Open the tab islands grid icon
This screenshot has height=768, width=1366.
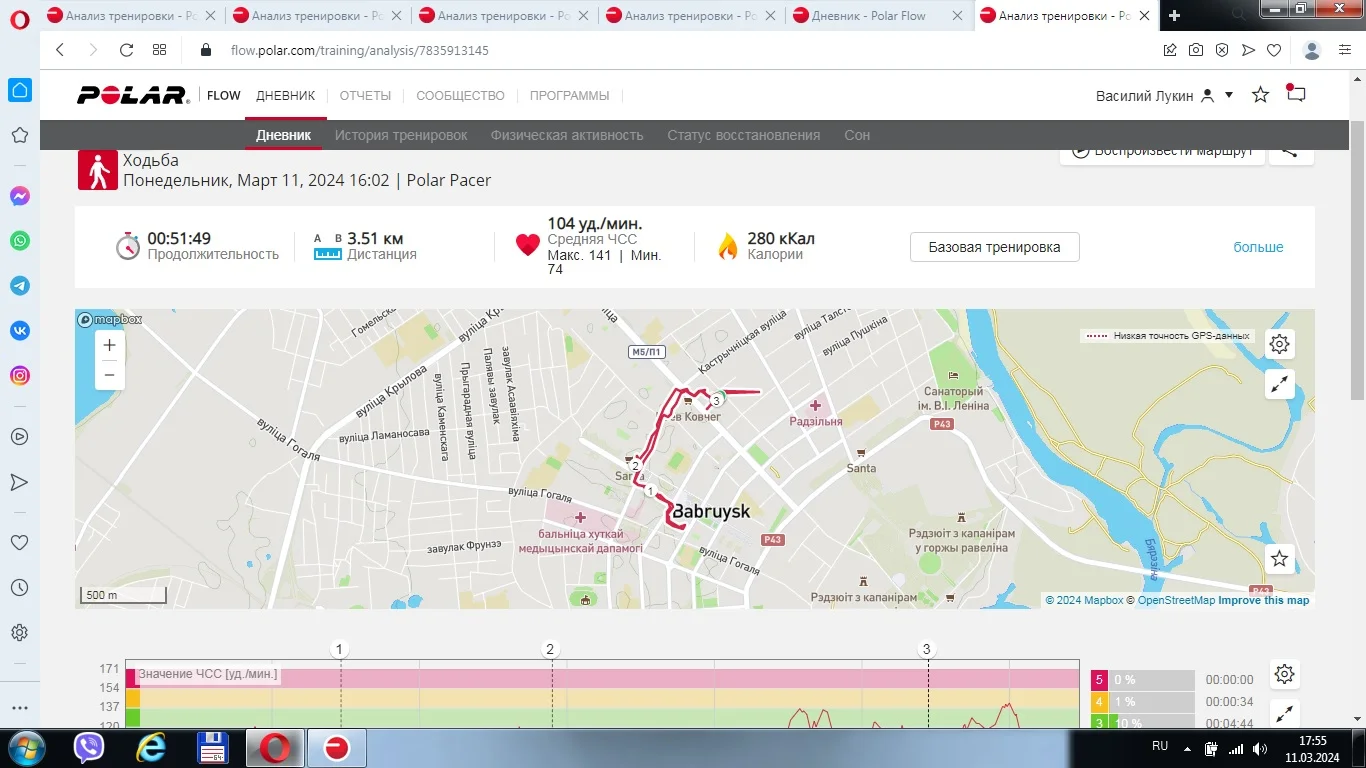159,50
